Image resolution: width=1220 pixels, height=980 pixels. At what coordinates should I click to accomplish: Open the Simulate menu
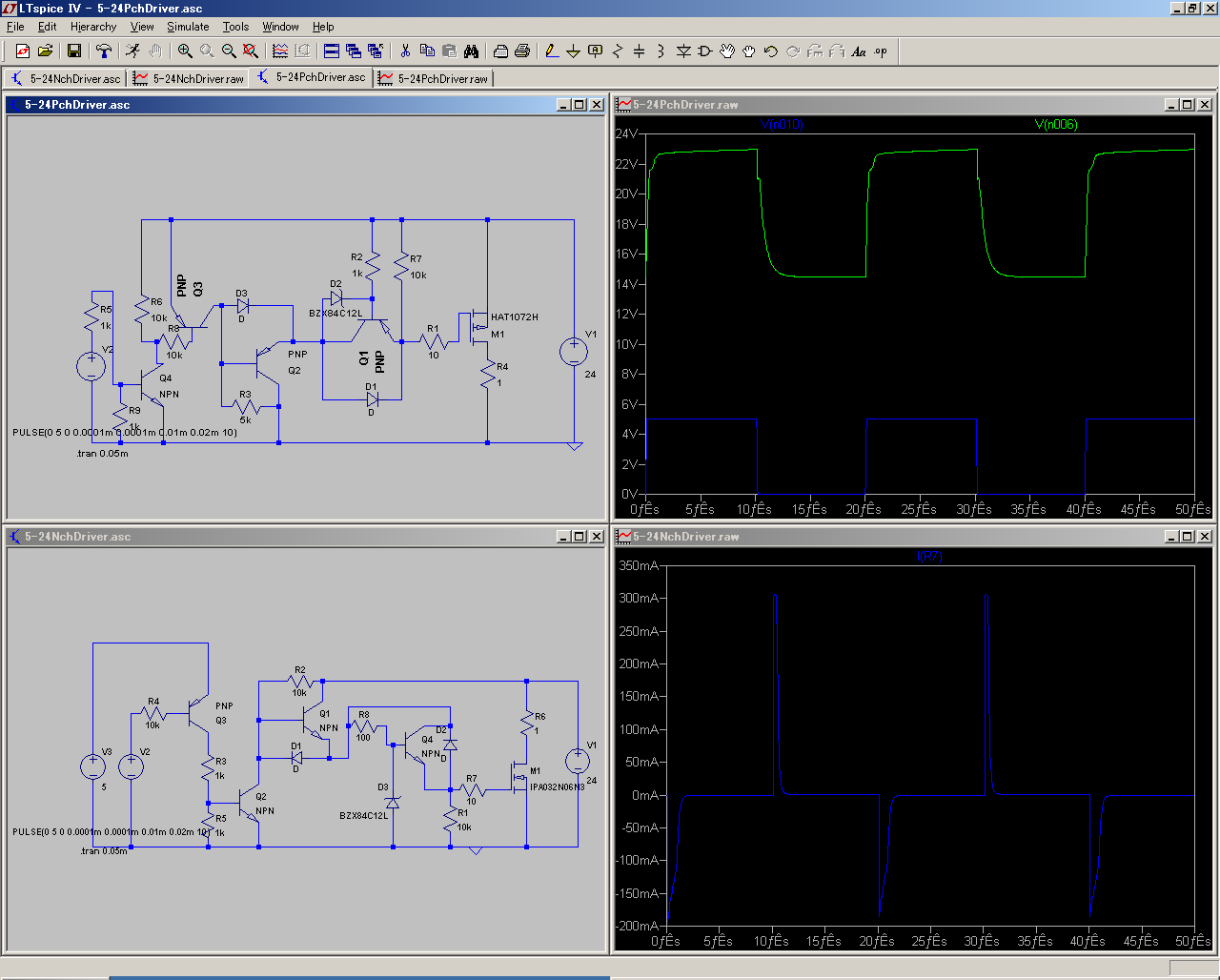(188, 27)
